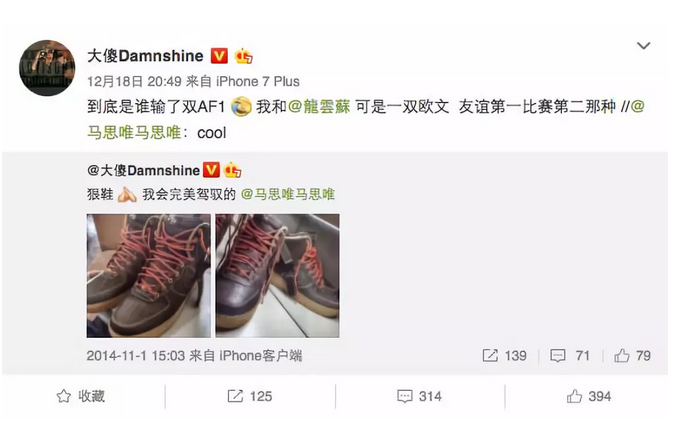Open the post options chevron menu
The width and height of the screenshot is (679, 434).
point(643,45)
